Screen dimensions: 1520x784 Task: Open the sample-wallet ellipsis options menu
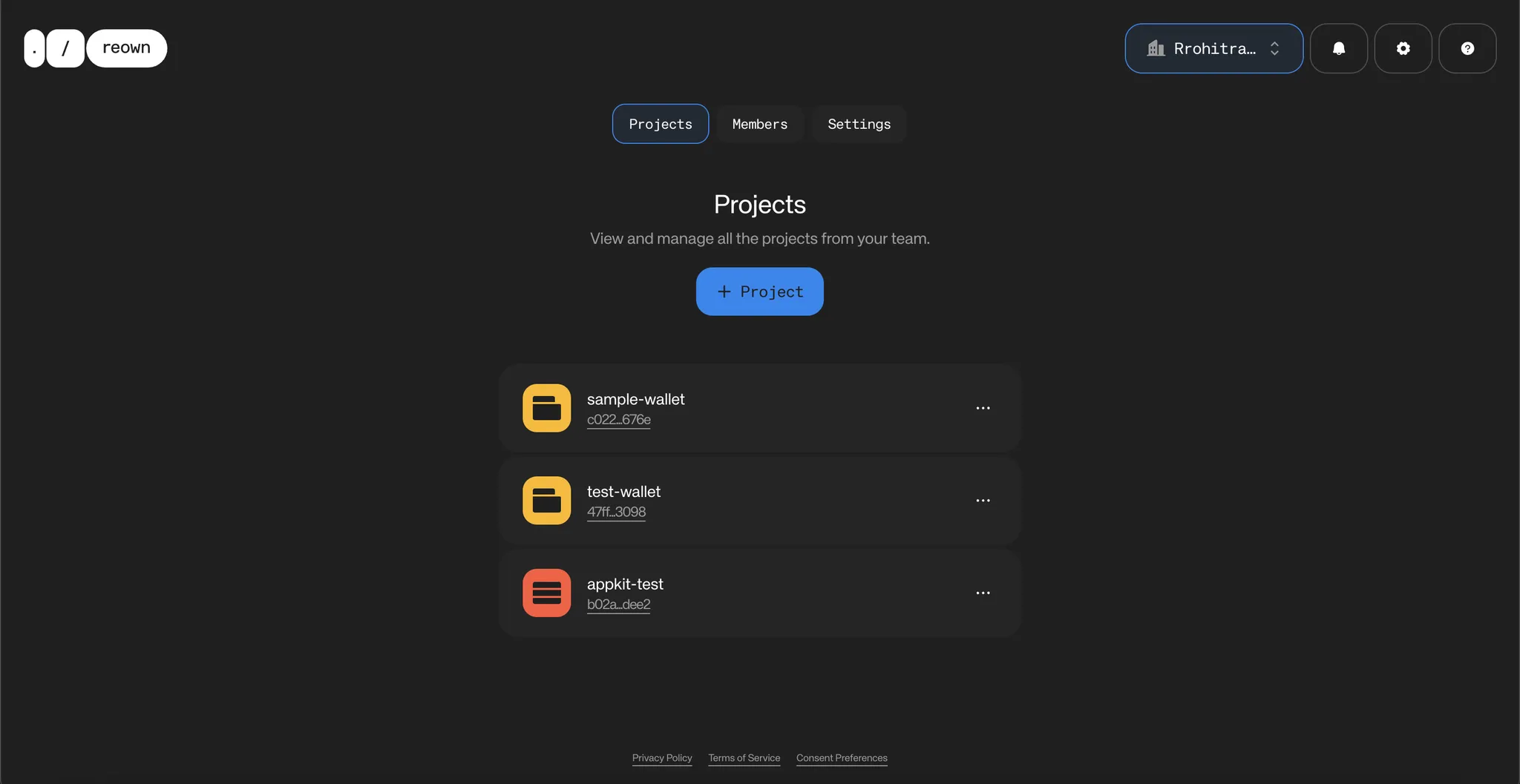point(983,407)
